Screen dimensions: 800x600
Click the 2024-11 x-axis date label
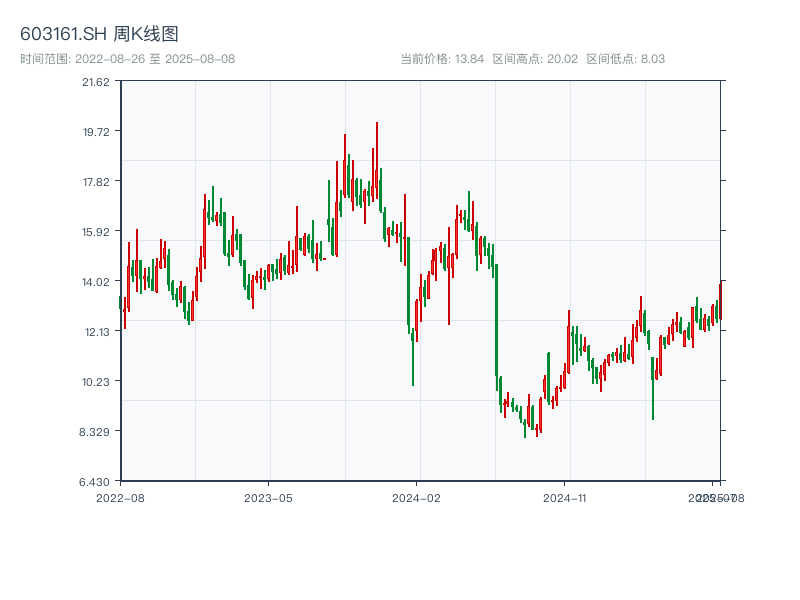[564, 497]
